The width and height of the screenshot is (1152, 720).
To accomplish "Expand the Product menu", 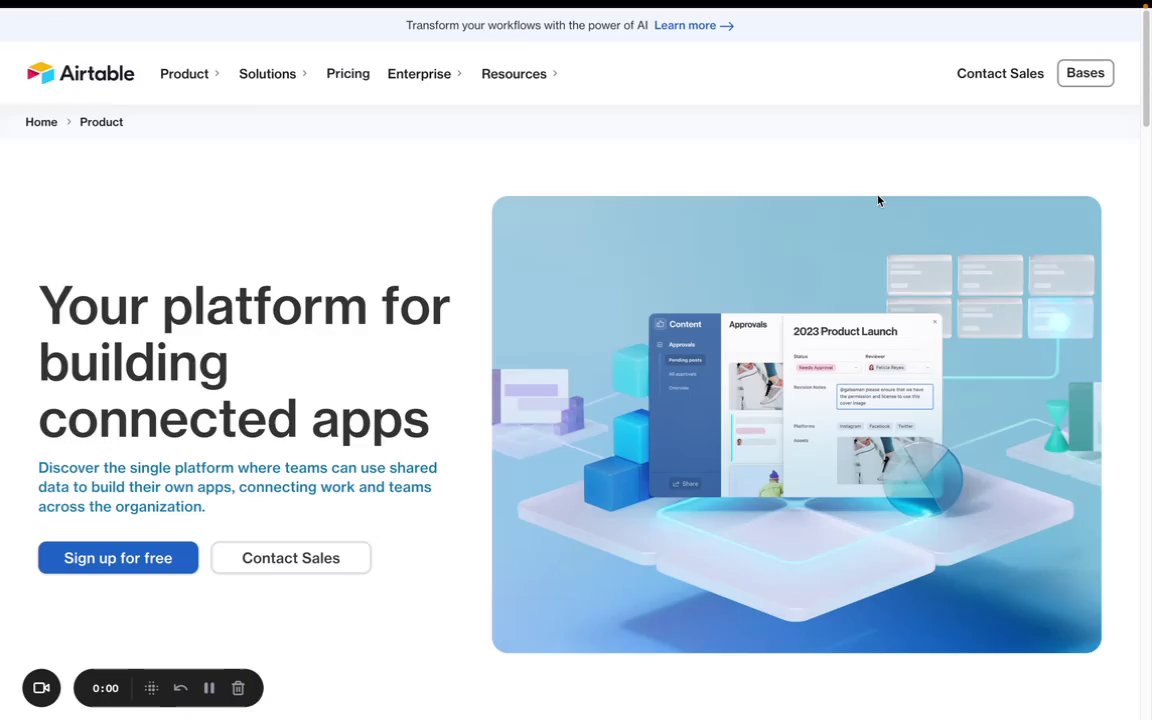I will [190, 74].
